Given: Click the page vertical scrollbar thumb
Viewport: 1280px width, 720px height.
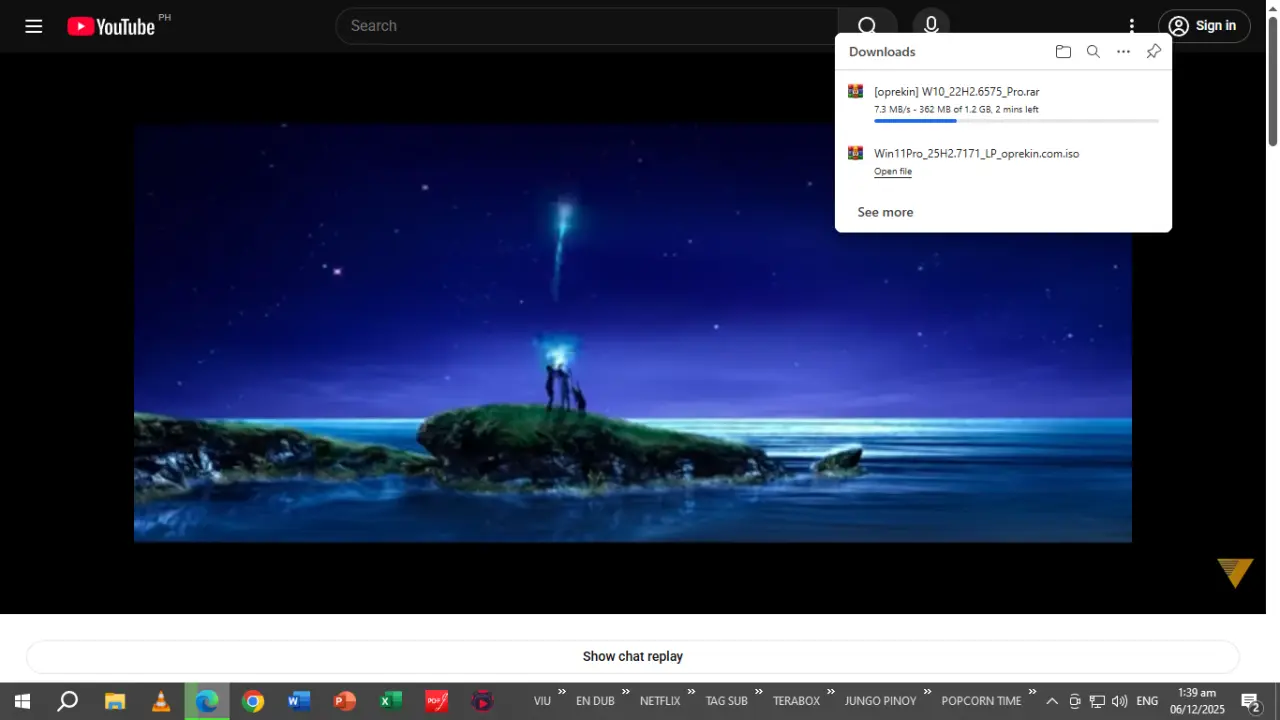Looking at the screenshot, I should [1273, 81].
